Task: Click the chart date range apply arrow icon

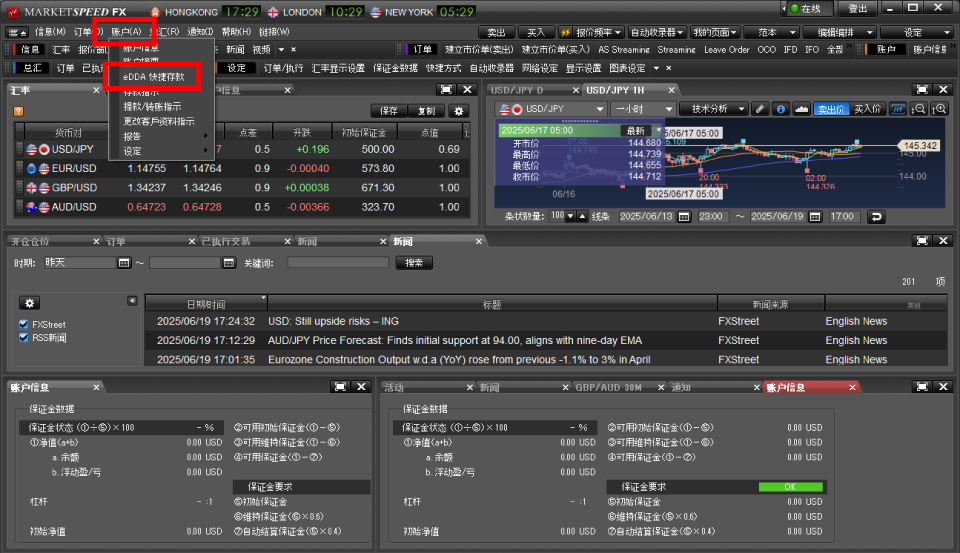Action: coord(876,217)
